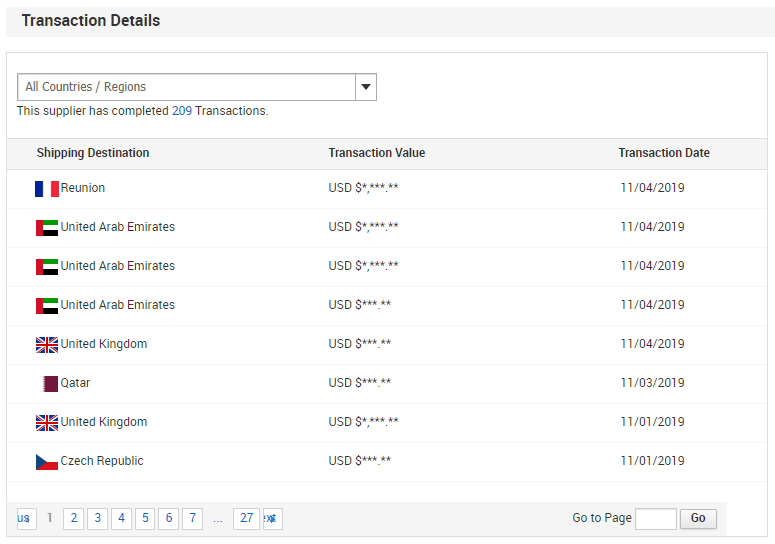
Task: Click the Reunion row transaction value
Action: pos(363,188)
